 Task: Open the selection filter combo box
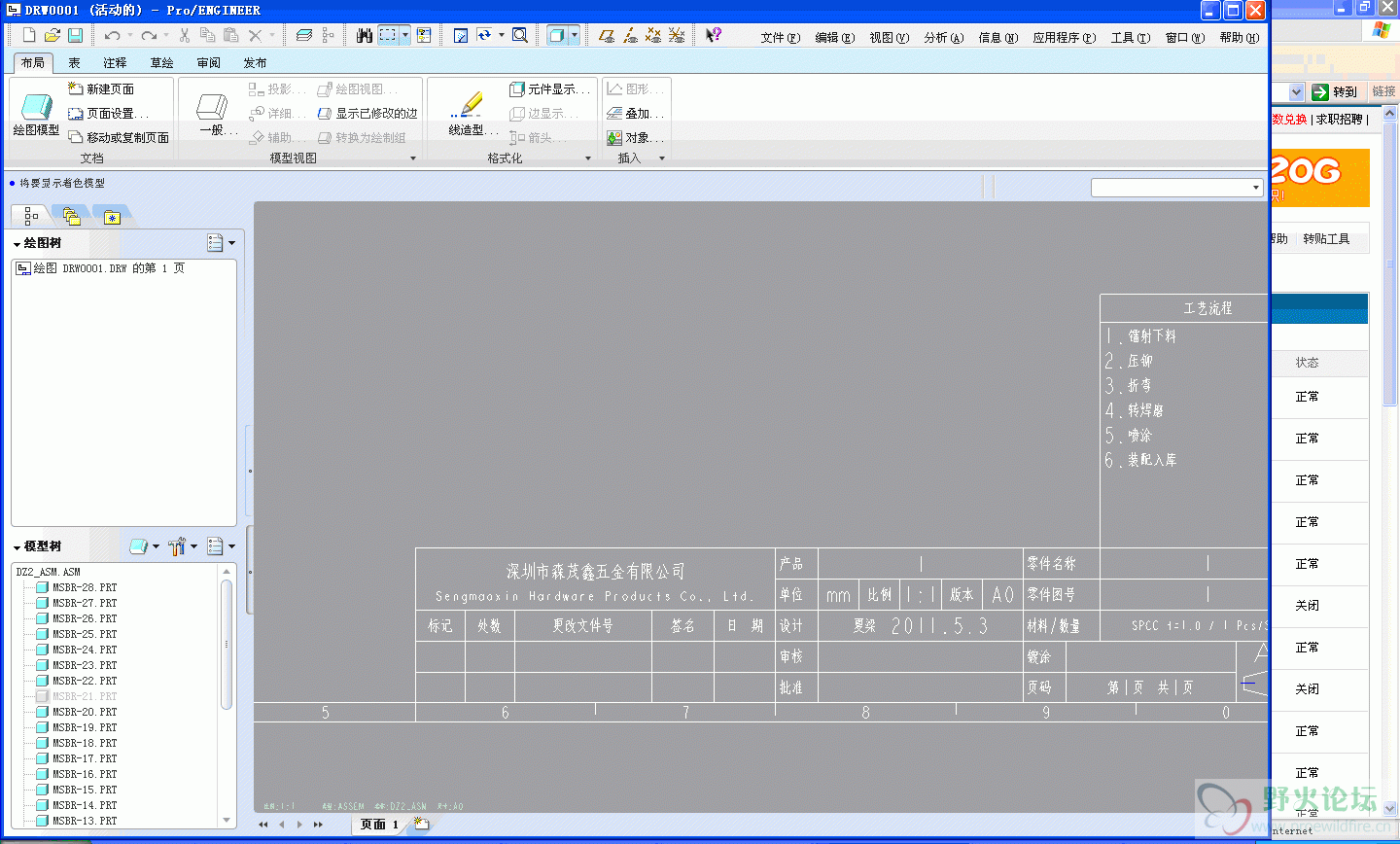[1176, 188]
